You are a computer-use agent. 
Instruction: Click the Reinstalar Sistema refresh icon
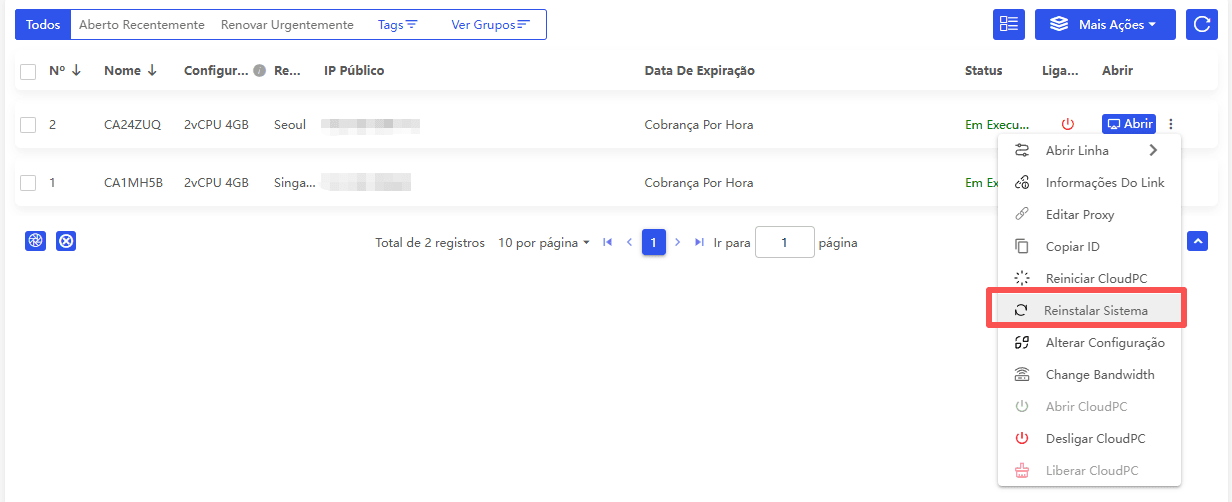click(1021, 311)
